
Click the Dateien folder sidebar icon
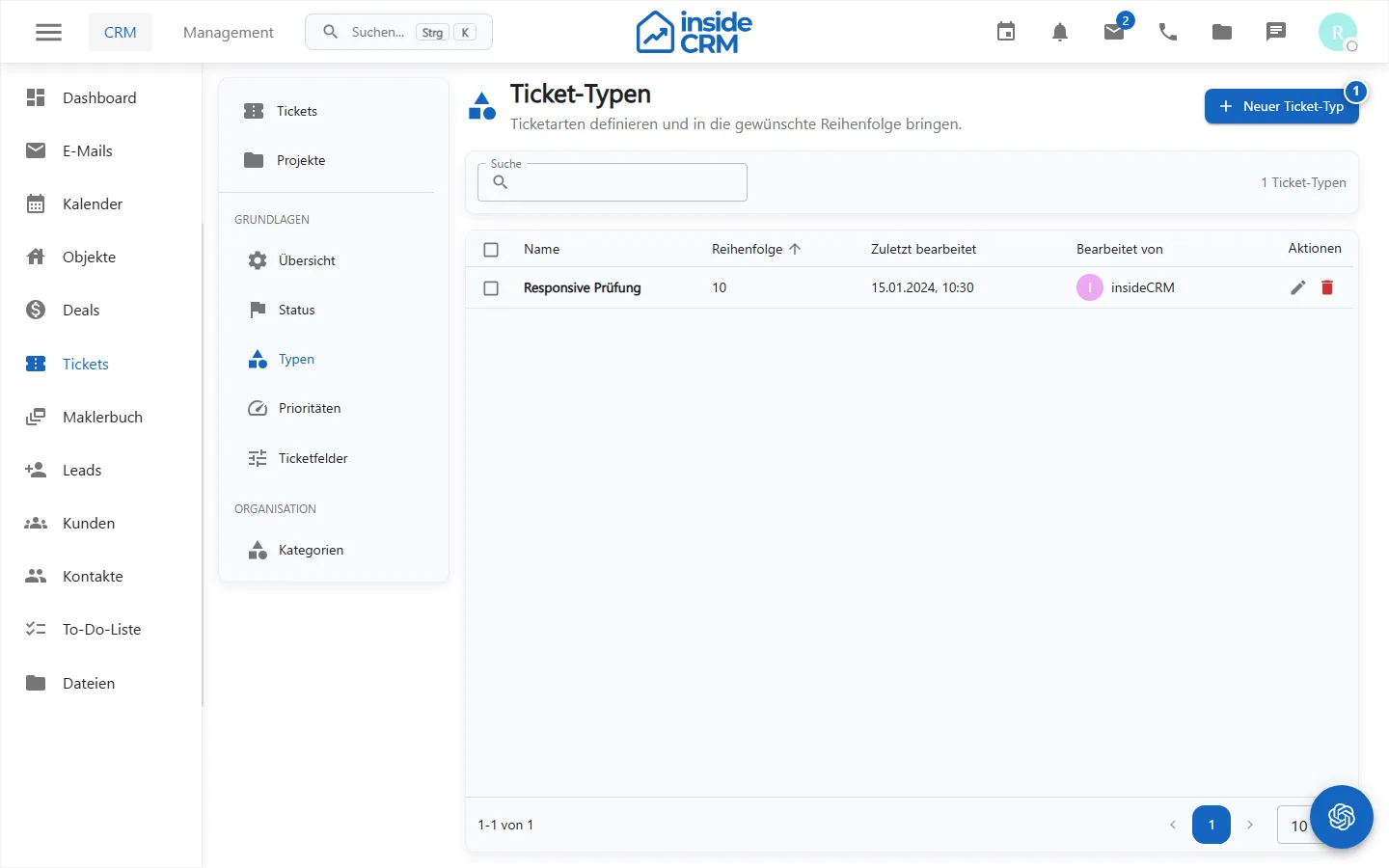36,683
